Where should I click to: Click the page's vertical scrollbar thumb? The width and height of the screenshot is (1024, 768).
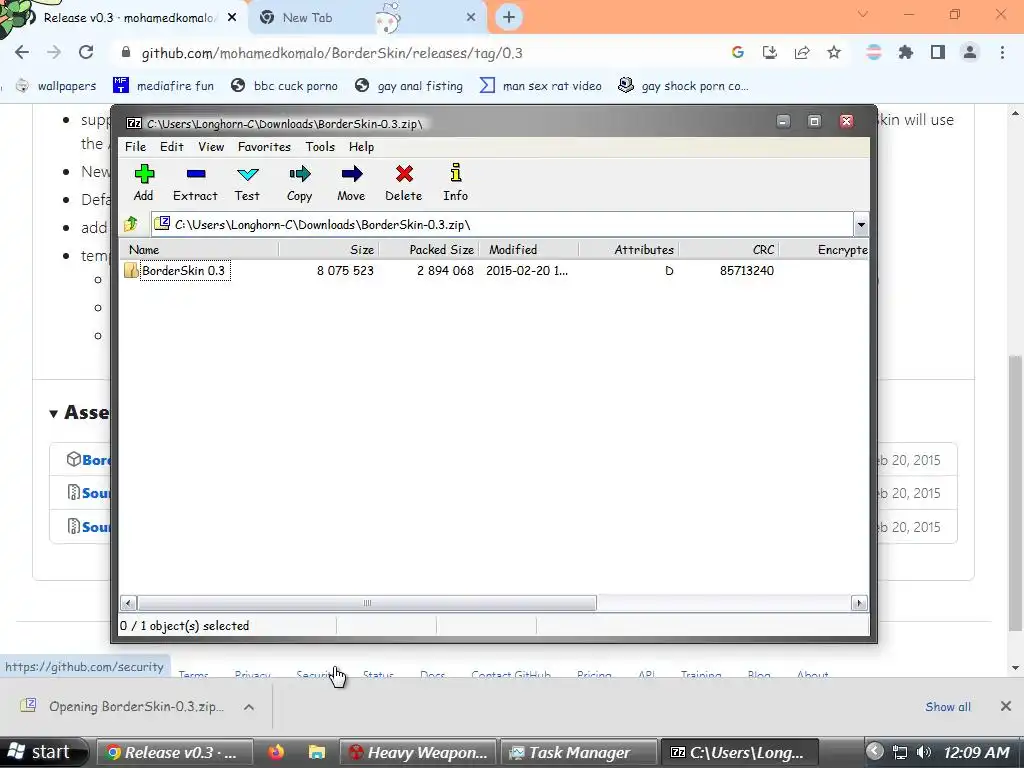click(x=1015, y=493)
